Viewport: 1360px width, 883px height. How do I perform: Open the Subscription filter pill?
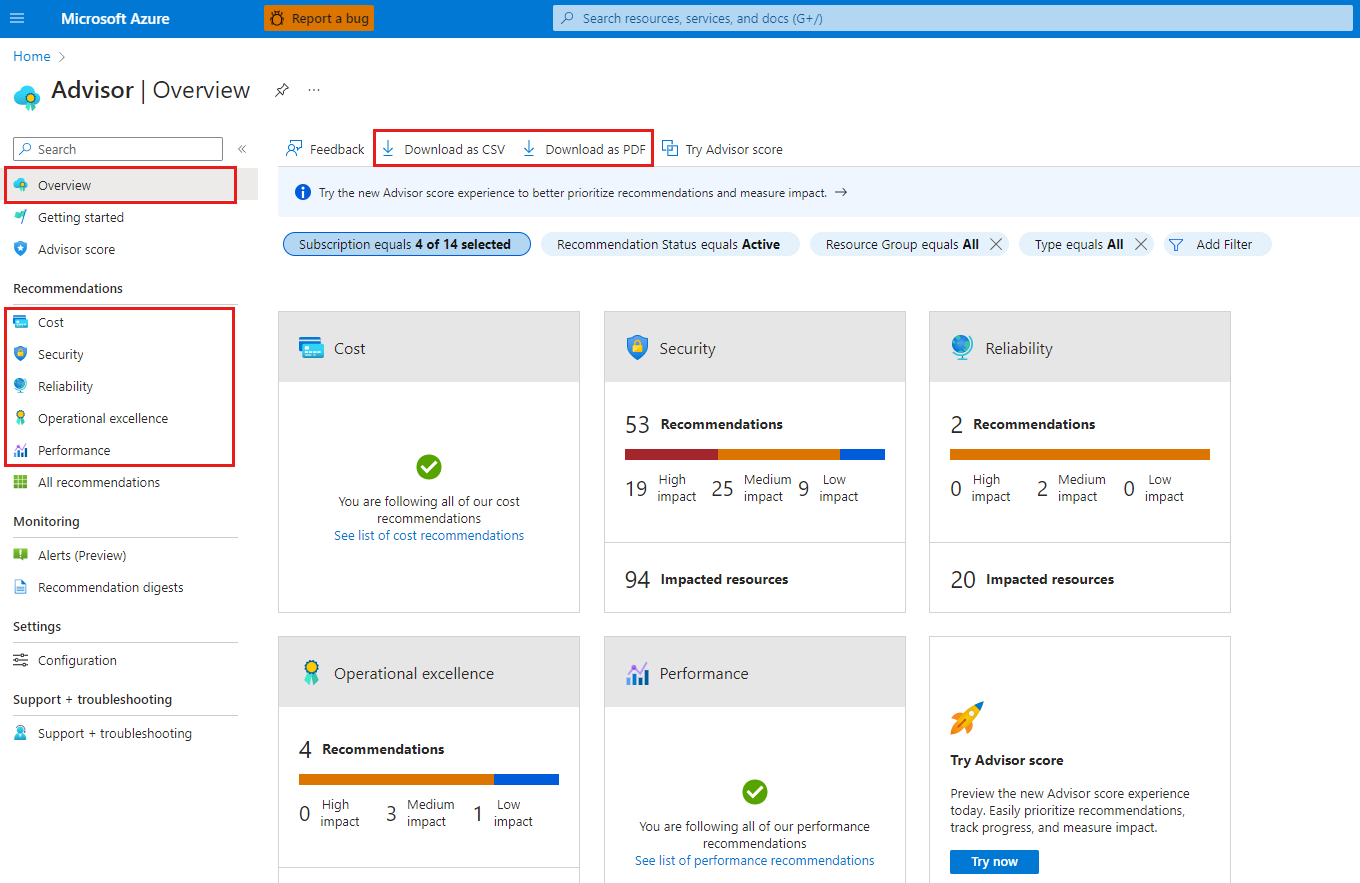406,244
